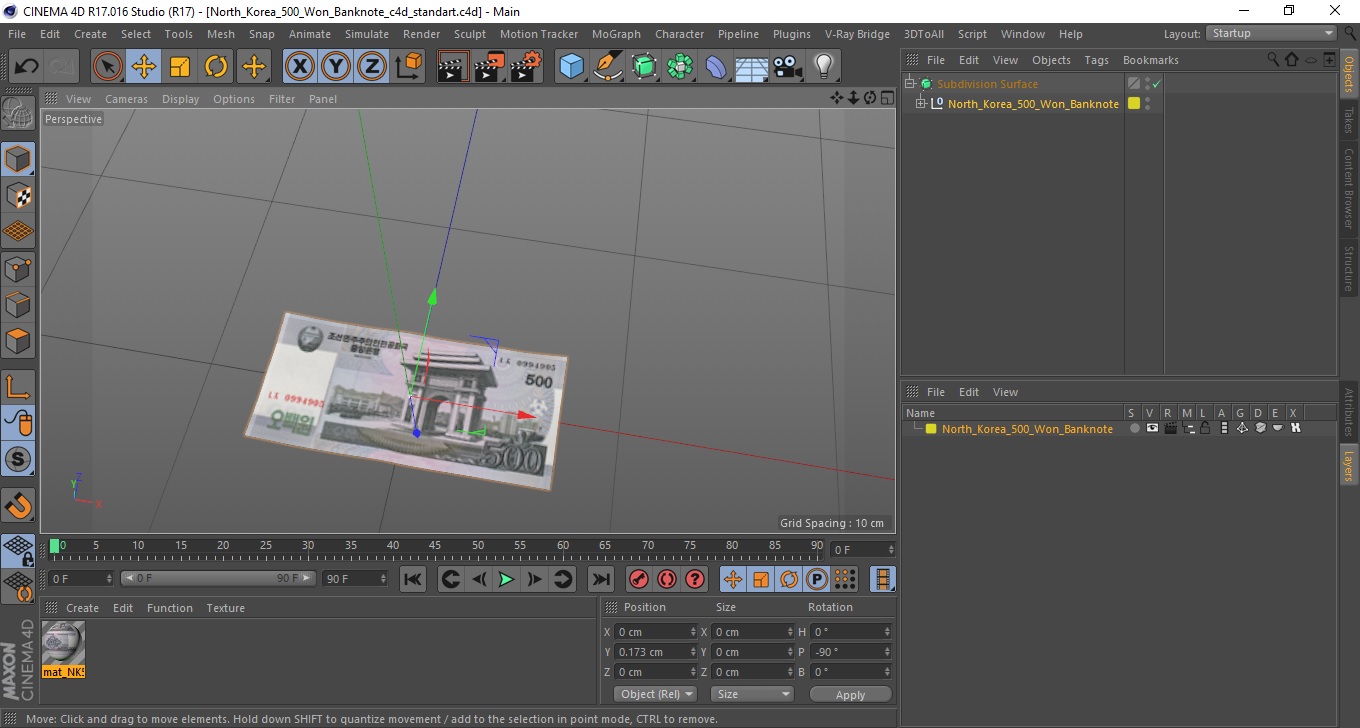
Task: Switch to Polygons mode
Action: click(x=18, y=341)
